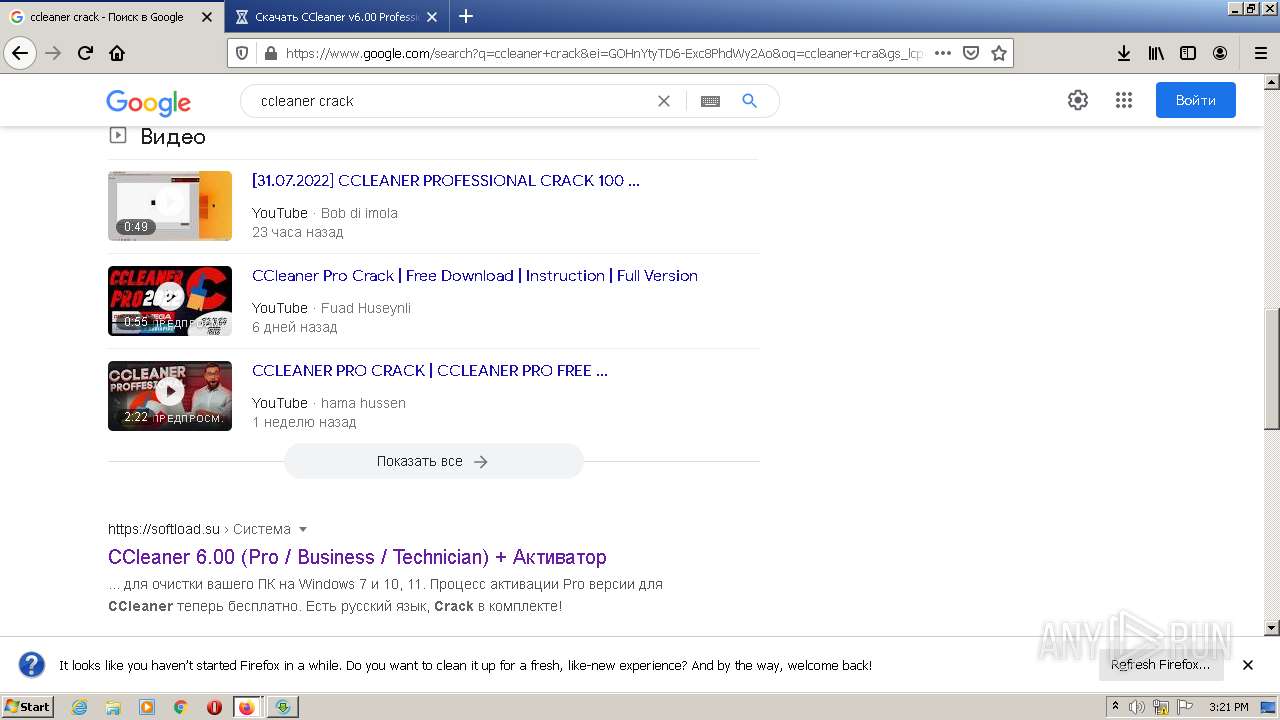Image resolution: width=1280 pixels, height=720 pixels.
Task: Open a new browser tab
Action: [466, 16]
